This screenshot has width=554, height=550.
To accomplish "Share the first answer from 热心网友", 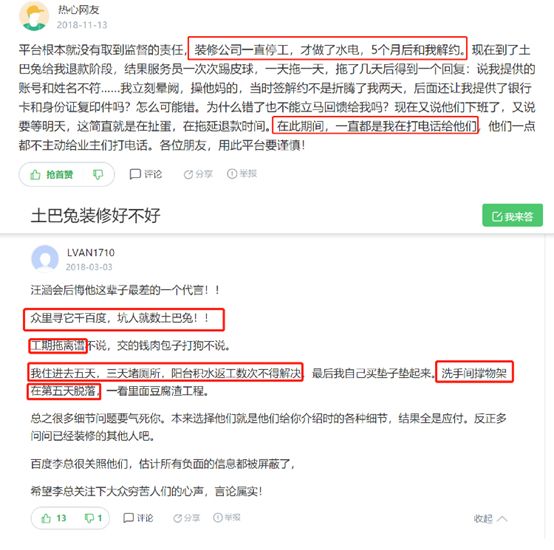I will (x=198, y=174).
